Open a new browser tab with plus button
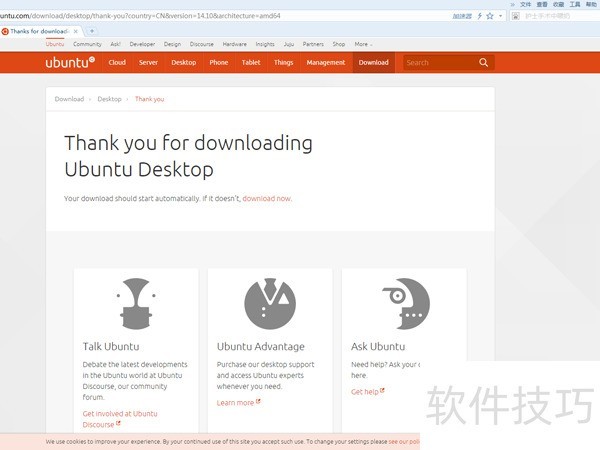Viewport: 600px width, 450px height. point(92,31)
